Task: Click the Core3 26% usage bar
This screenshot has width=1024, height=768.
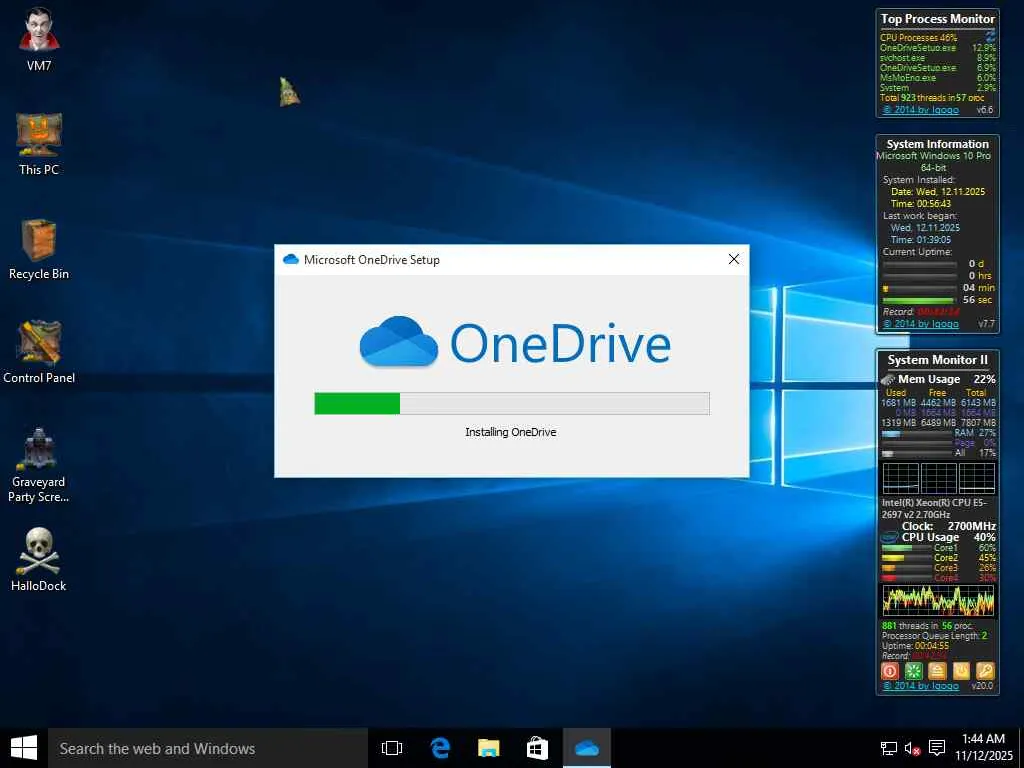Action: tap(906, 568)
